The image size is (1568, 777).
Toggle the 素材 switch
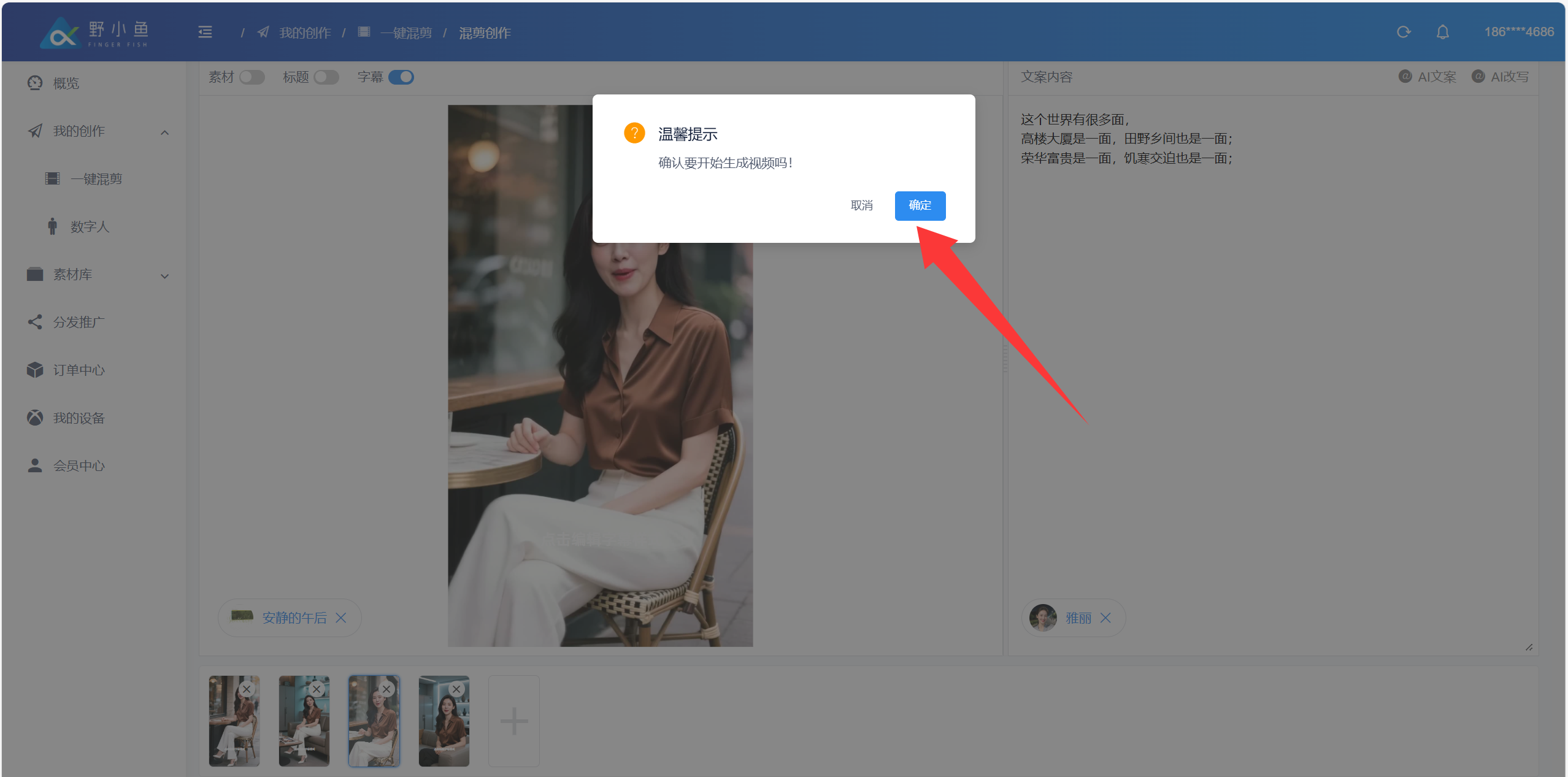click(x=252, y=77)
